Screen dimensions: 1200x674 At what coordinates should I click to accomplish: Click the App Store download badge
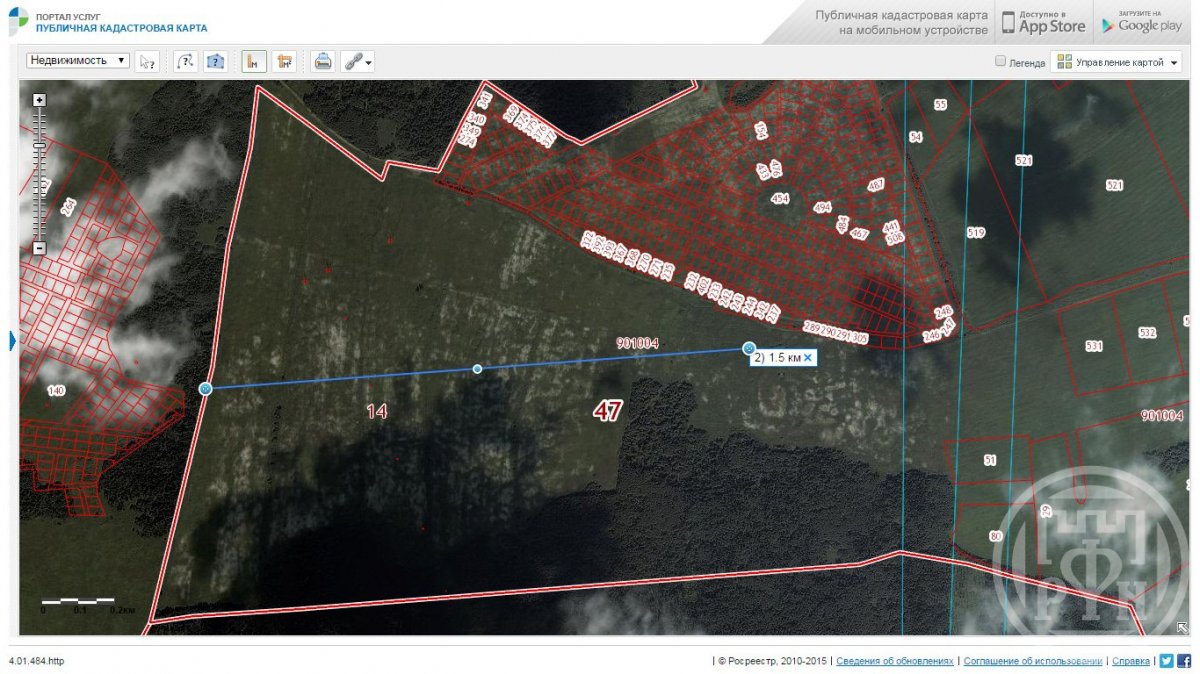pos(1043,21)
